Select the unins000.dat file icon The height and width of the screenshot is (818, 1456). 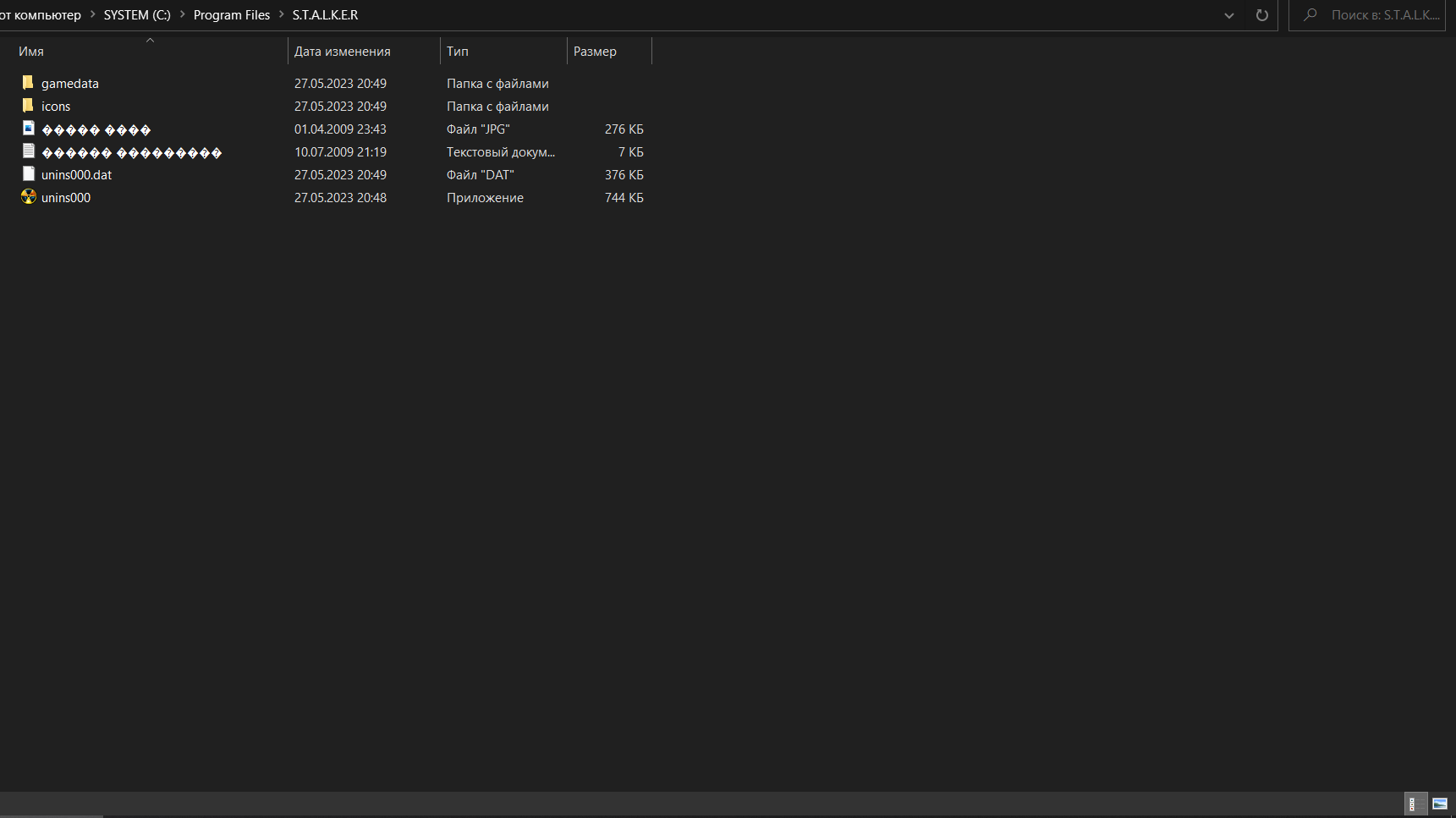tap(28, 174)
